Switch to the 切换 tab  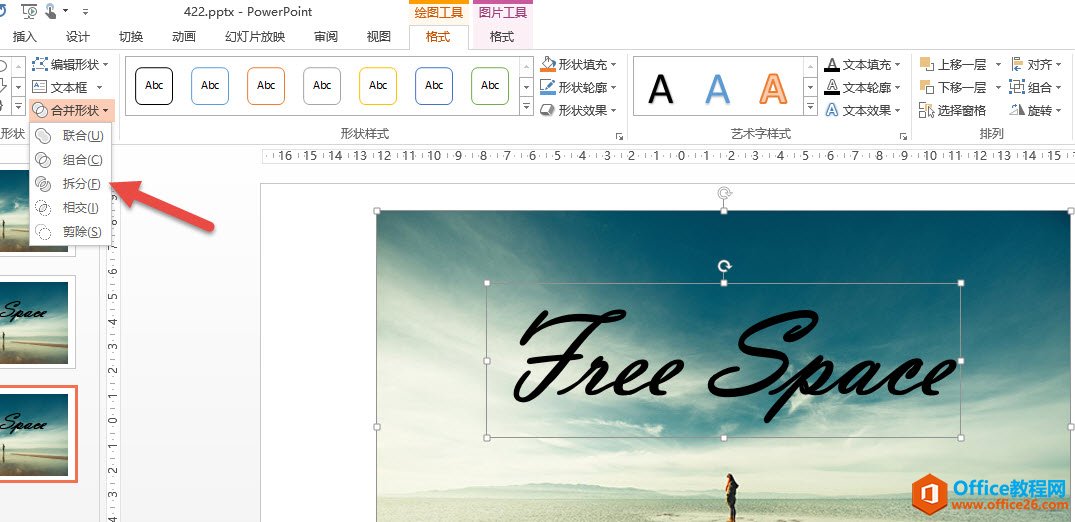pos(130,37)
